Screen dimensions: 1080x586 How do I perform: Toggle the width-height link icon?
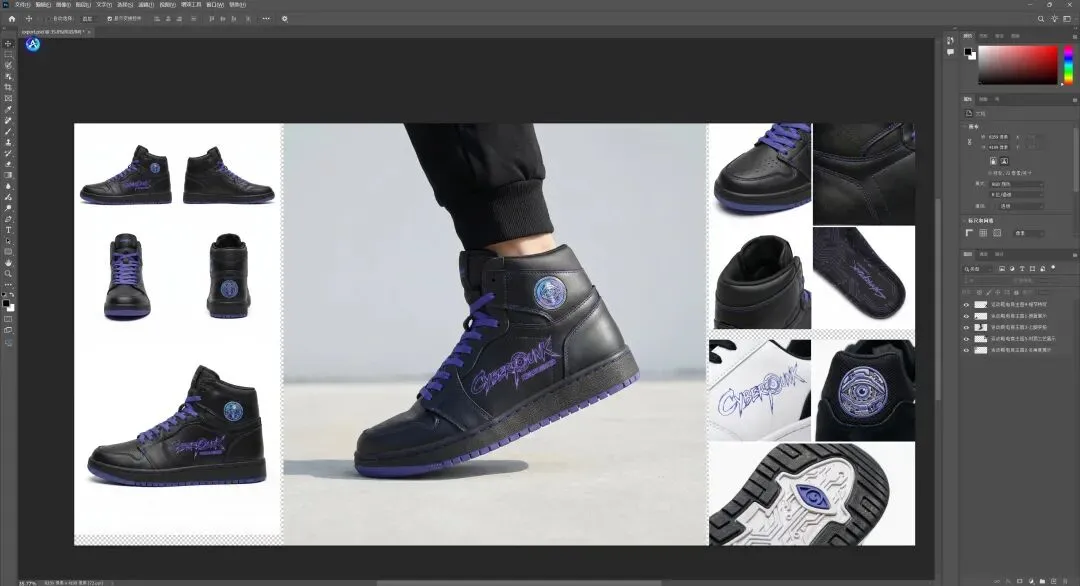coord(969,142)
